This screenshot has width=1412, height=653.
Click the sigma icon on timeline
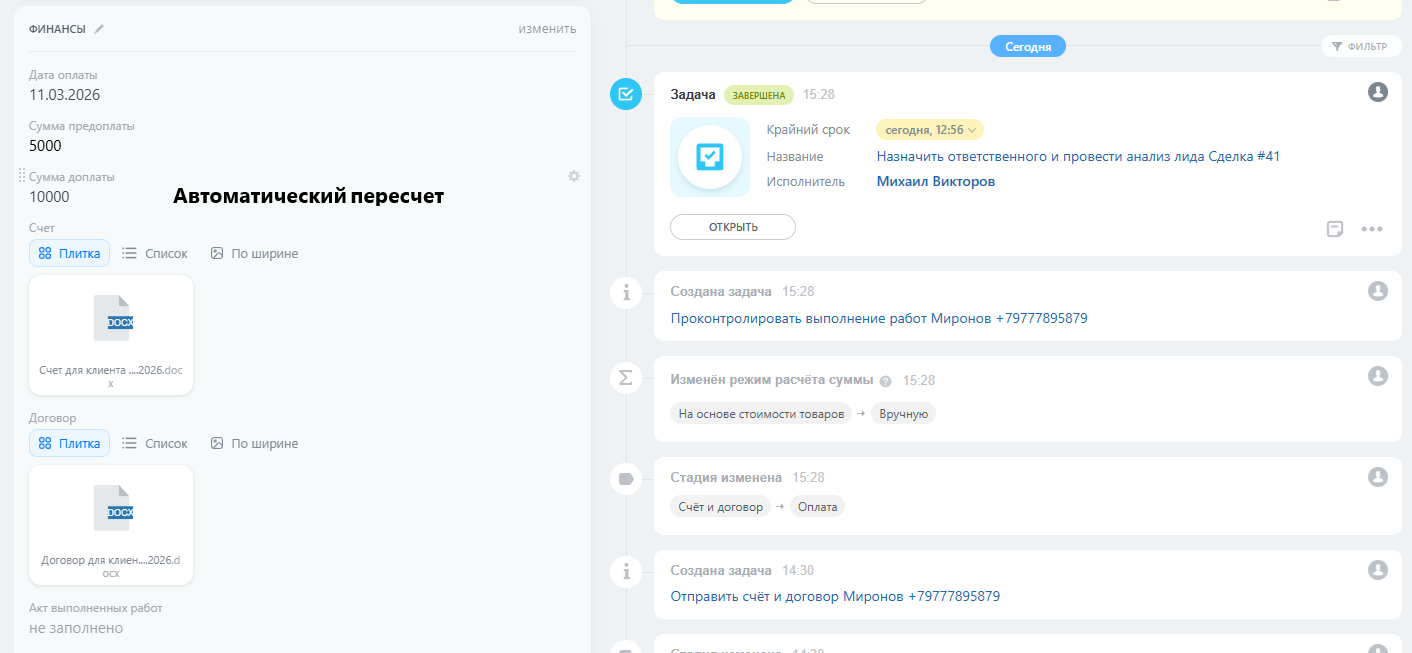click(626, 377)
